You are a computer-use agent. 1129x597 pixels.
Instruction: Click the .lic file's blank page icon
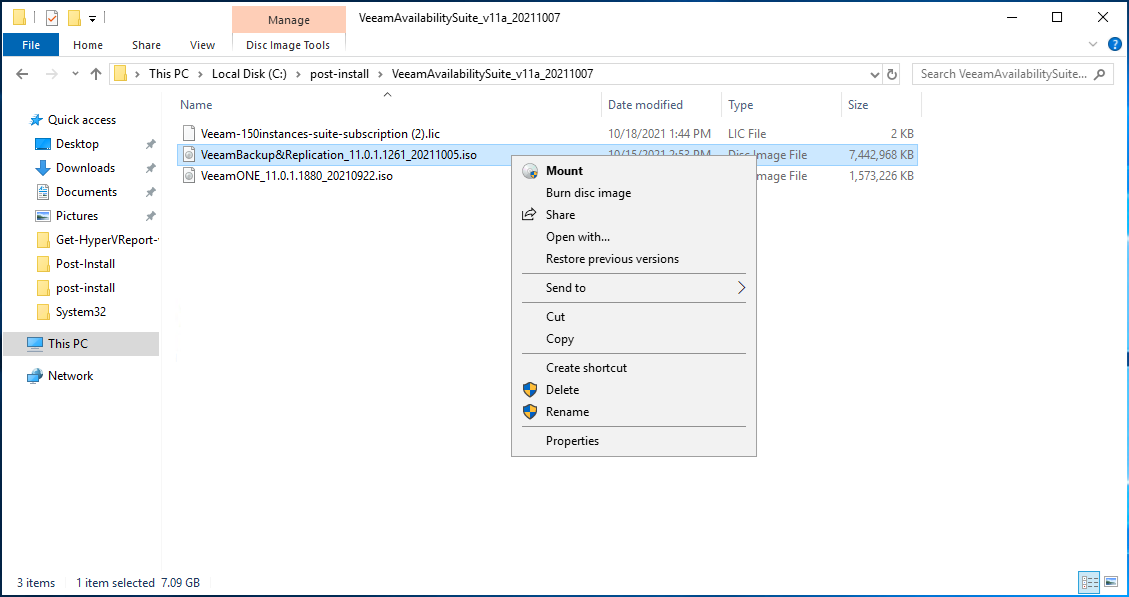[189, 133]
